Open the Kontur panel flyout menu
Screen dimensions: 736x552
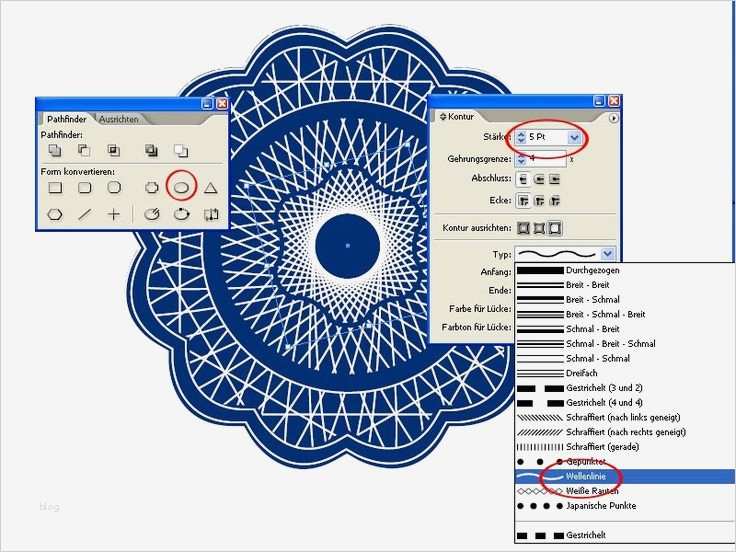coord(613,118)
